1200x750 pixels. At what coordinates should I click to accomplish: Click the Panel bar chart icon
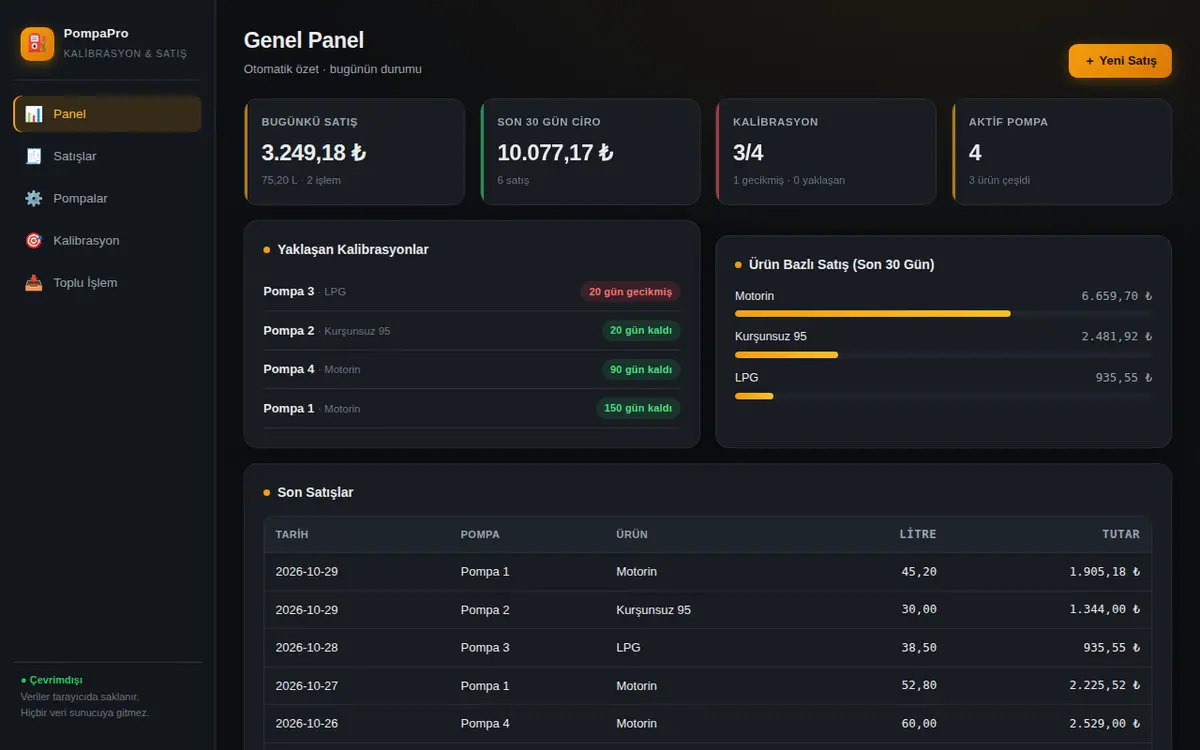[x=34, y=114]
